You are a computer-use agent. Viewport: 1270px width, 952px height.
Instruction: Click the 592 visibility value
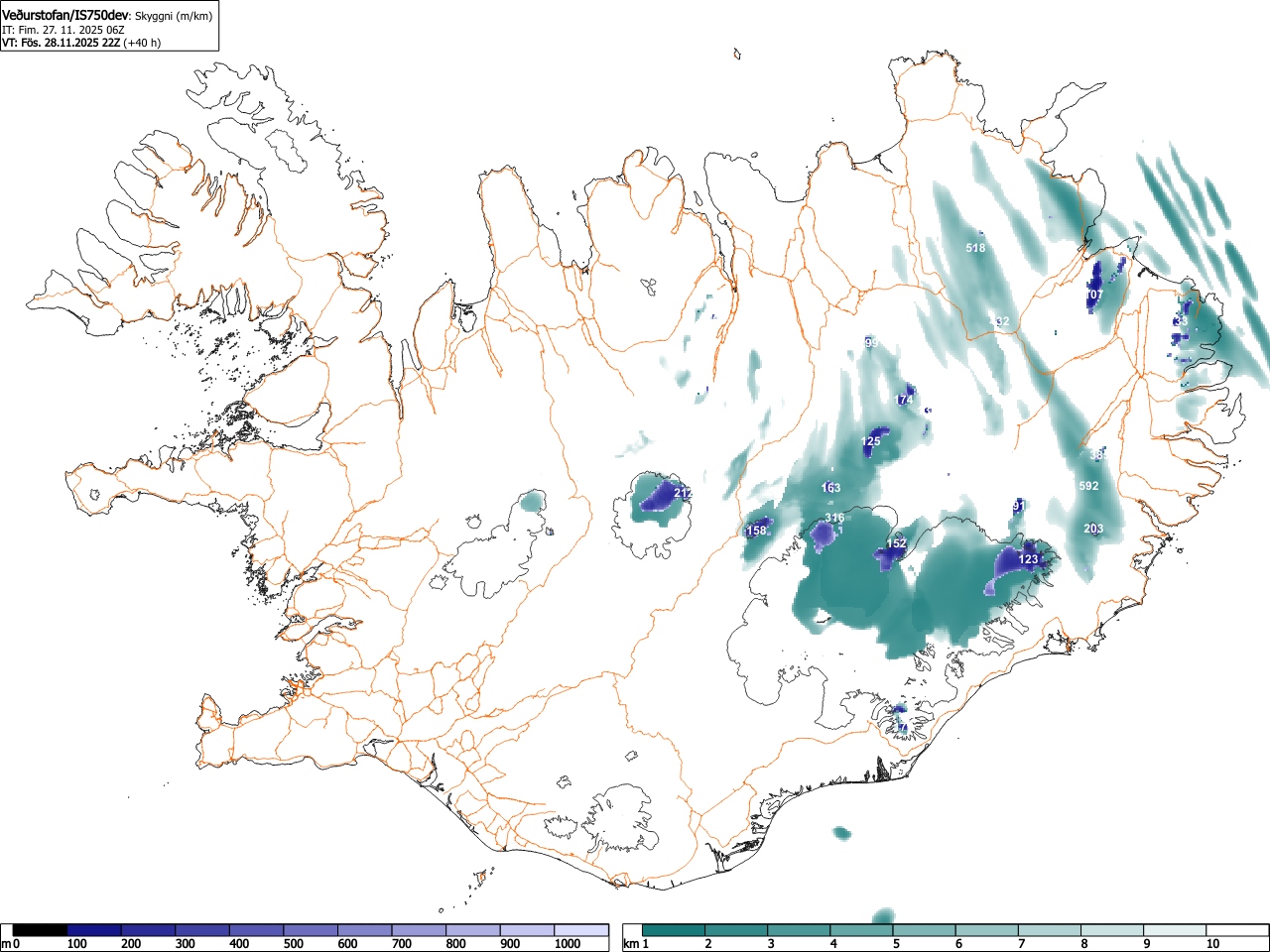click(x=1088, y=486)
